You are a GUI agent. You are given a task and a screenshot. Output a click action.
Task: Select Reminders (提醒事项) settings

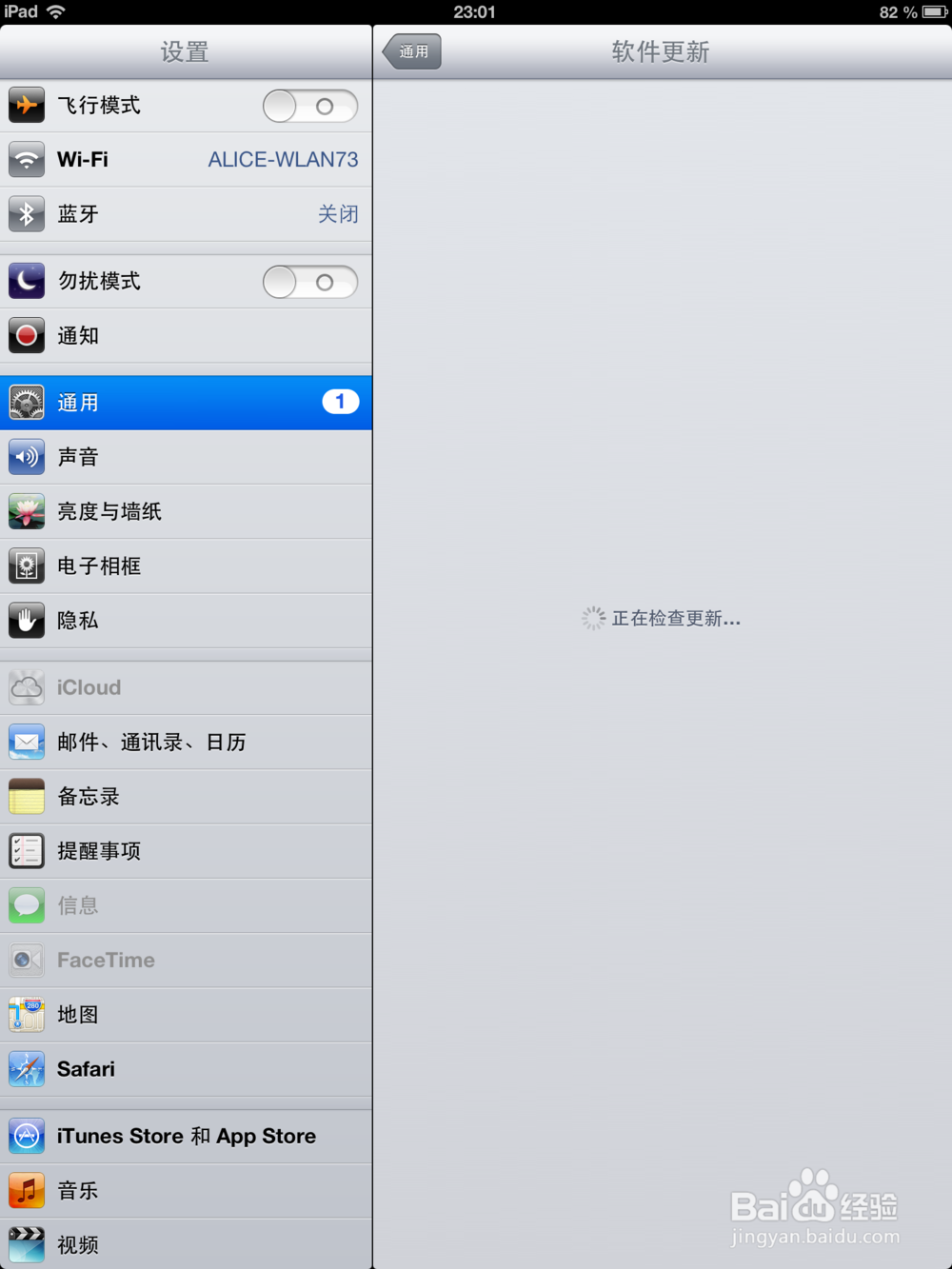[100, 851]
